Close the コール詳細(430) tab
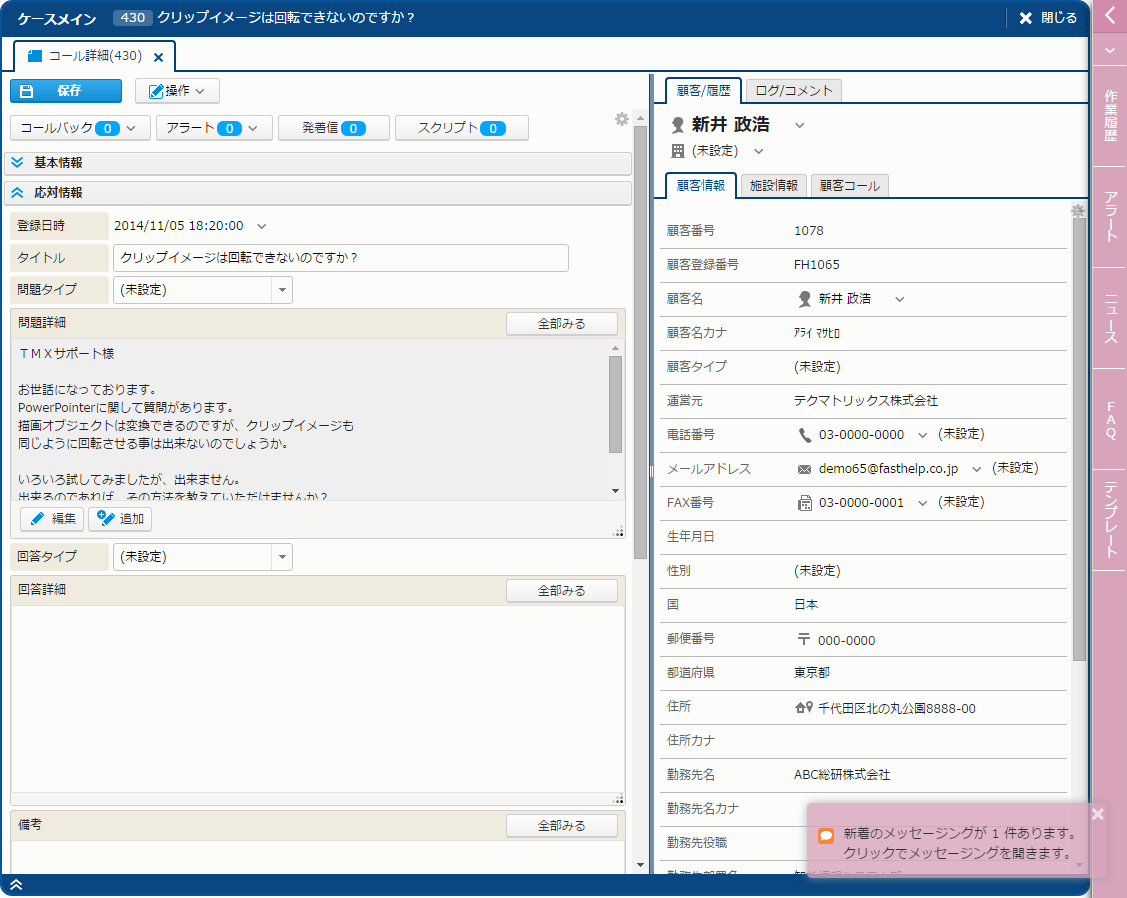1127x898 pixels. click(x=158, y=57)
